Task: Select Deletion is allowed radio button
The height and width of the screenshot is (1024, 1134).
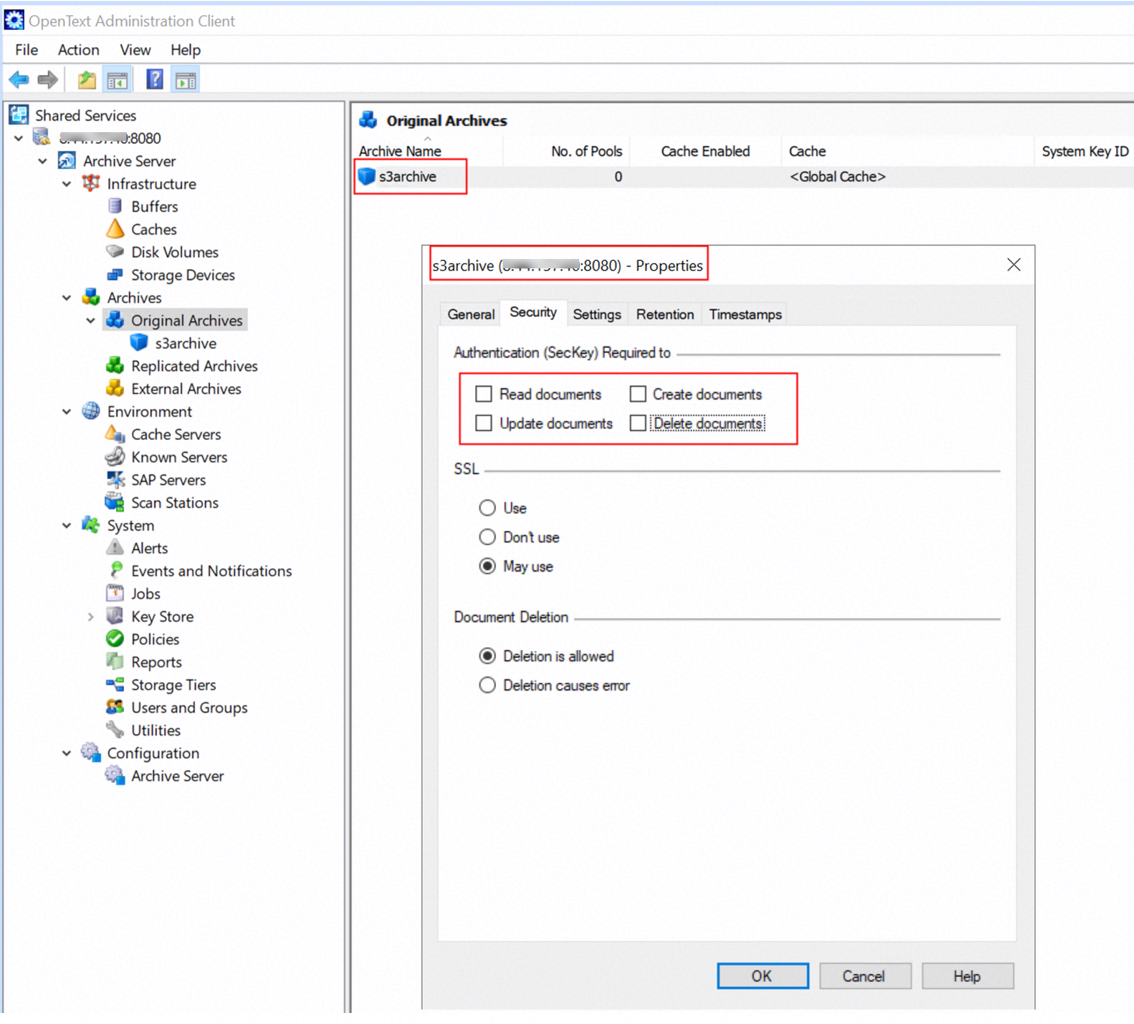Action: pos(487,656)
